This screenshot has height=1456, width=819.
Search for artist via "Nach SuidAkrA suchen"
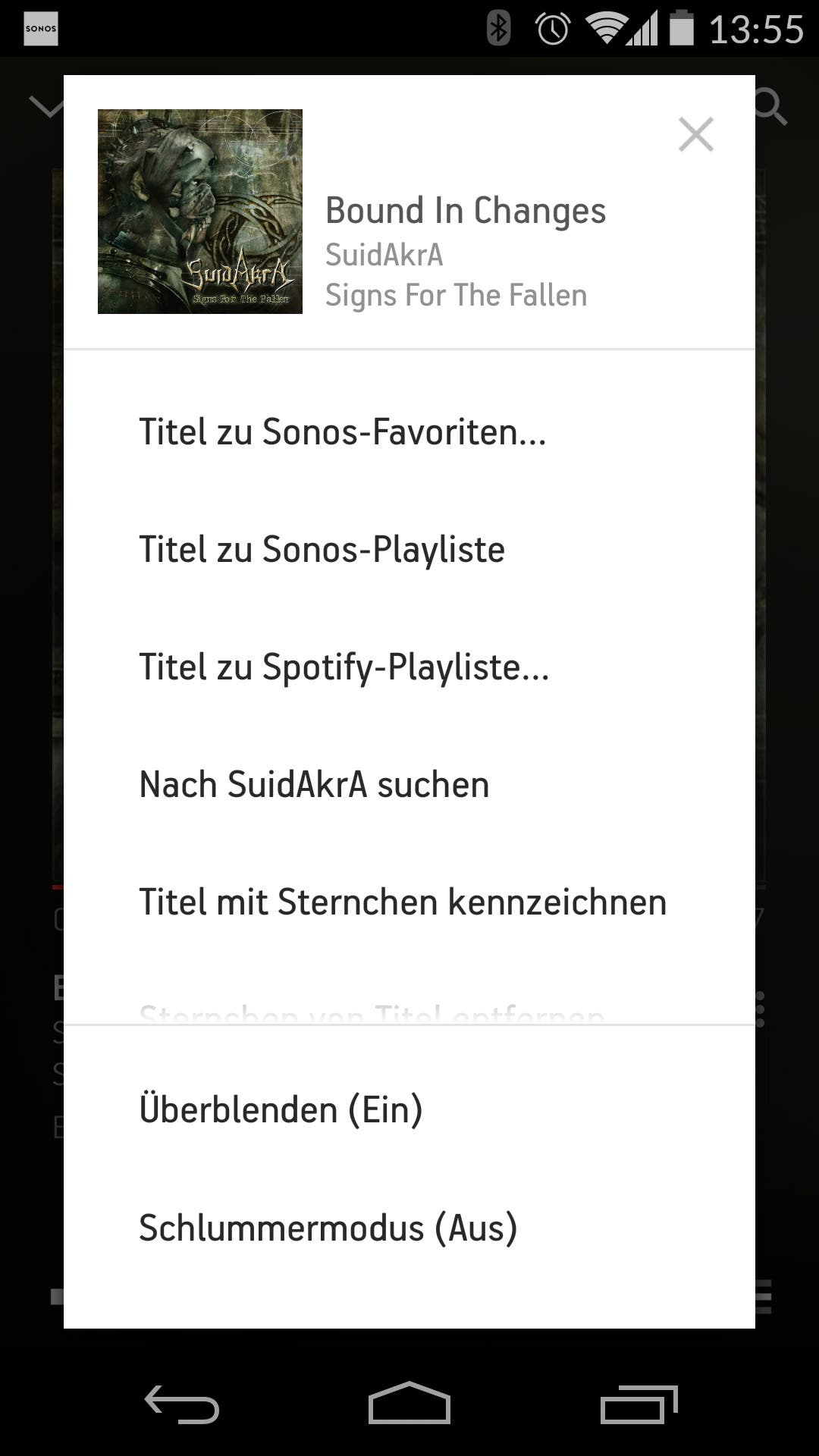tap(315, 785)
